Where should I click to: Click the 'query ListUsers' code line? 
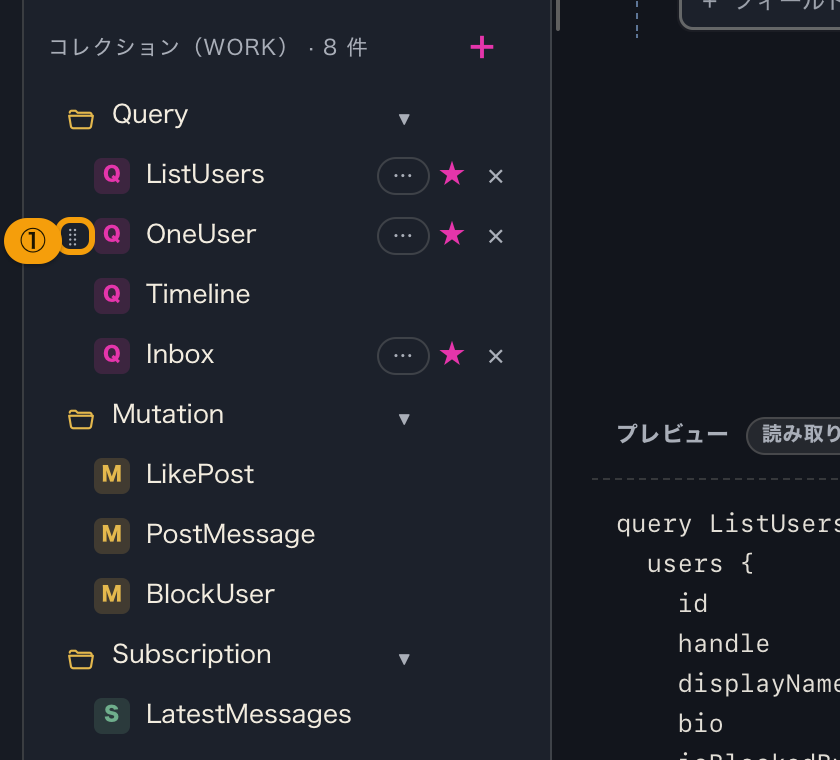(x=728, y=524)
